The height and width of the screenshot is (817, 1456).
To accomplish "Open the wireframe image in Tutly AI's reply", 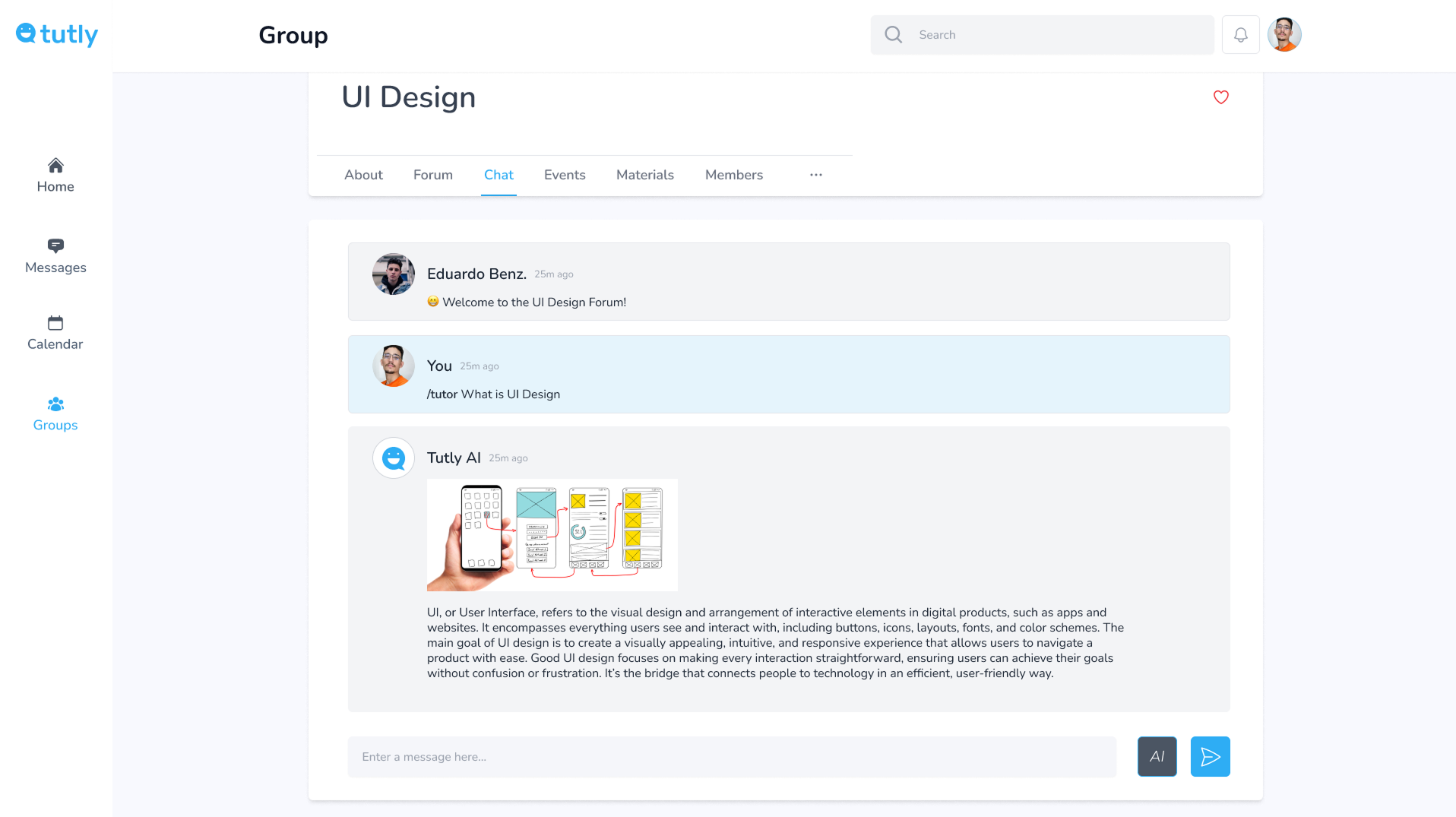I will click(x=552, y=534).
